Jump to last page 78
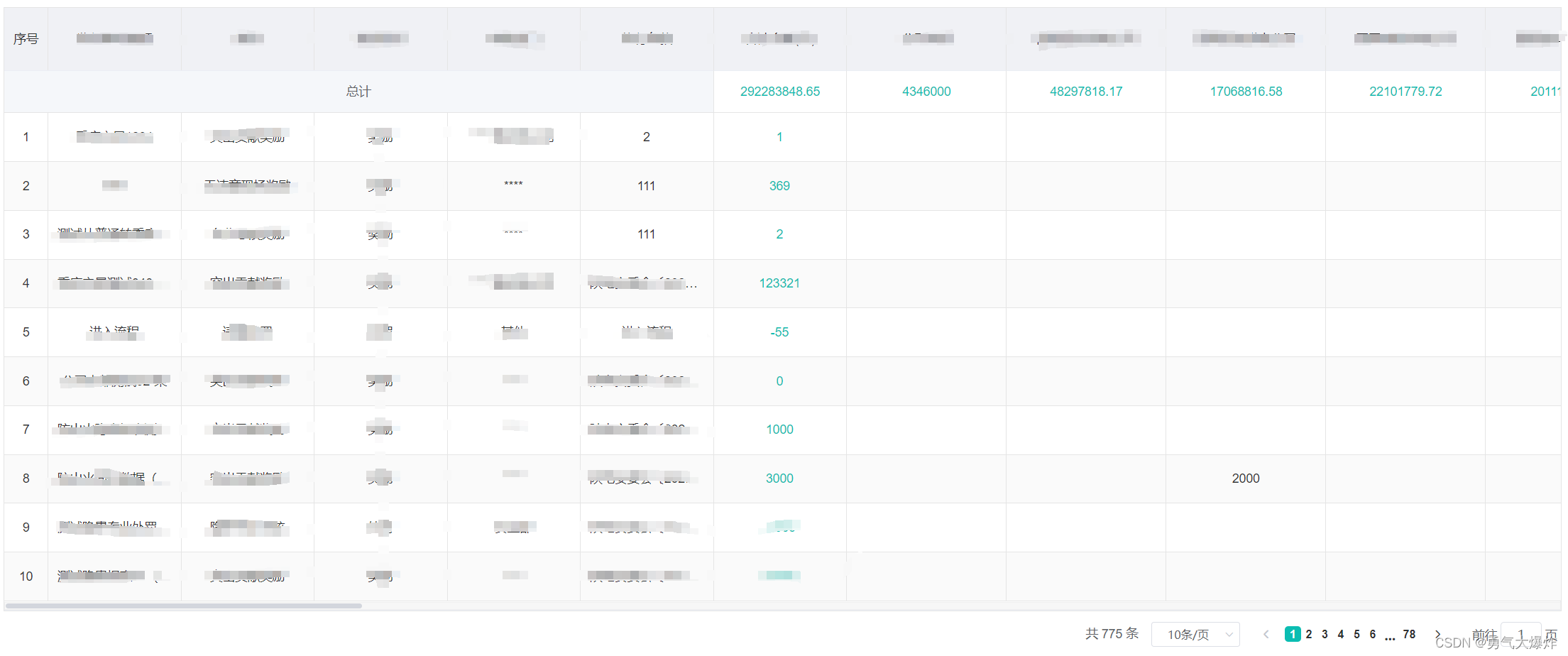1568x656 pixels. [1410, 634]
